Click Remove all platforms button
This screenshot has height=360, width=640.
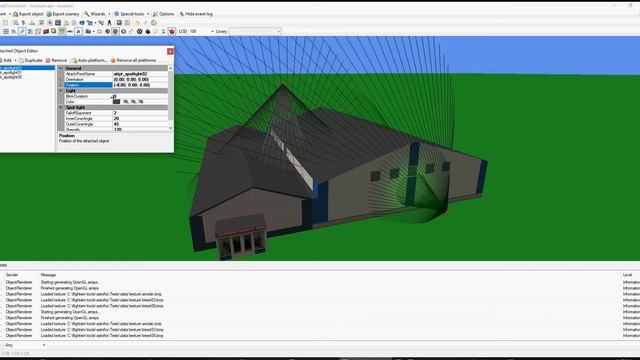click(133, 60)
